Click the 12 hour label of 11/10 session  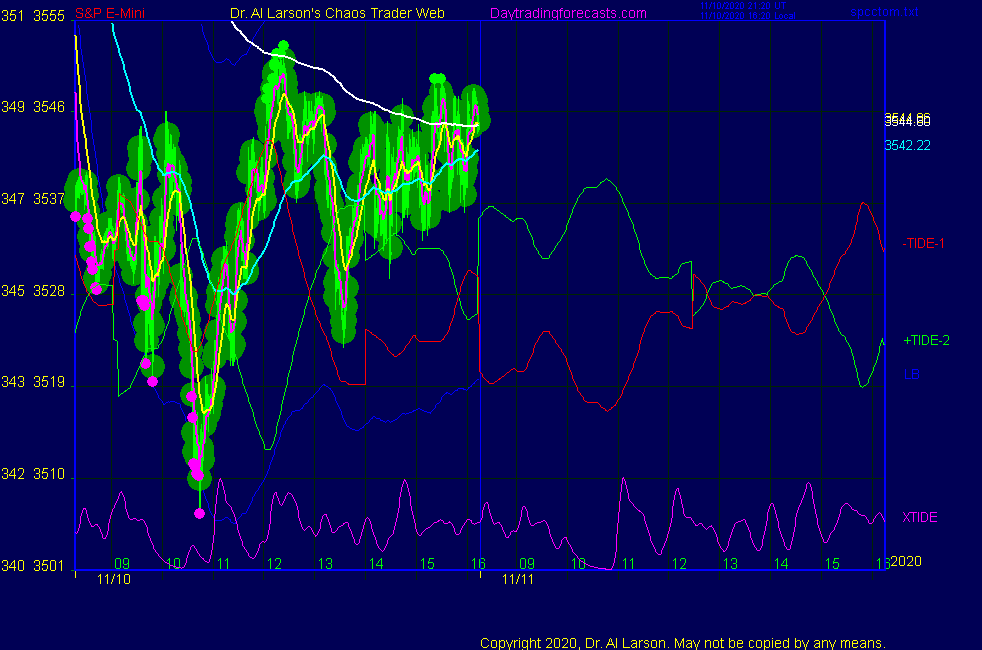coord(274,564)
